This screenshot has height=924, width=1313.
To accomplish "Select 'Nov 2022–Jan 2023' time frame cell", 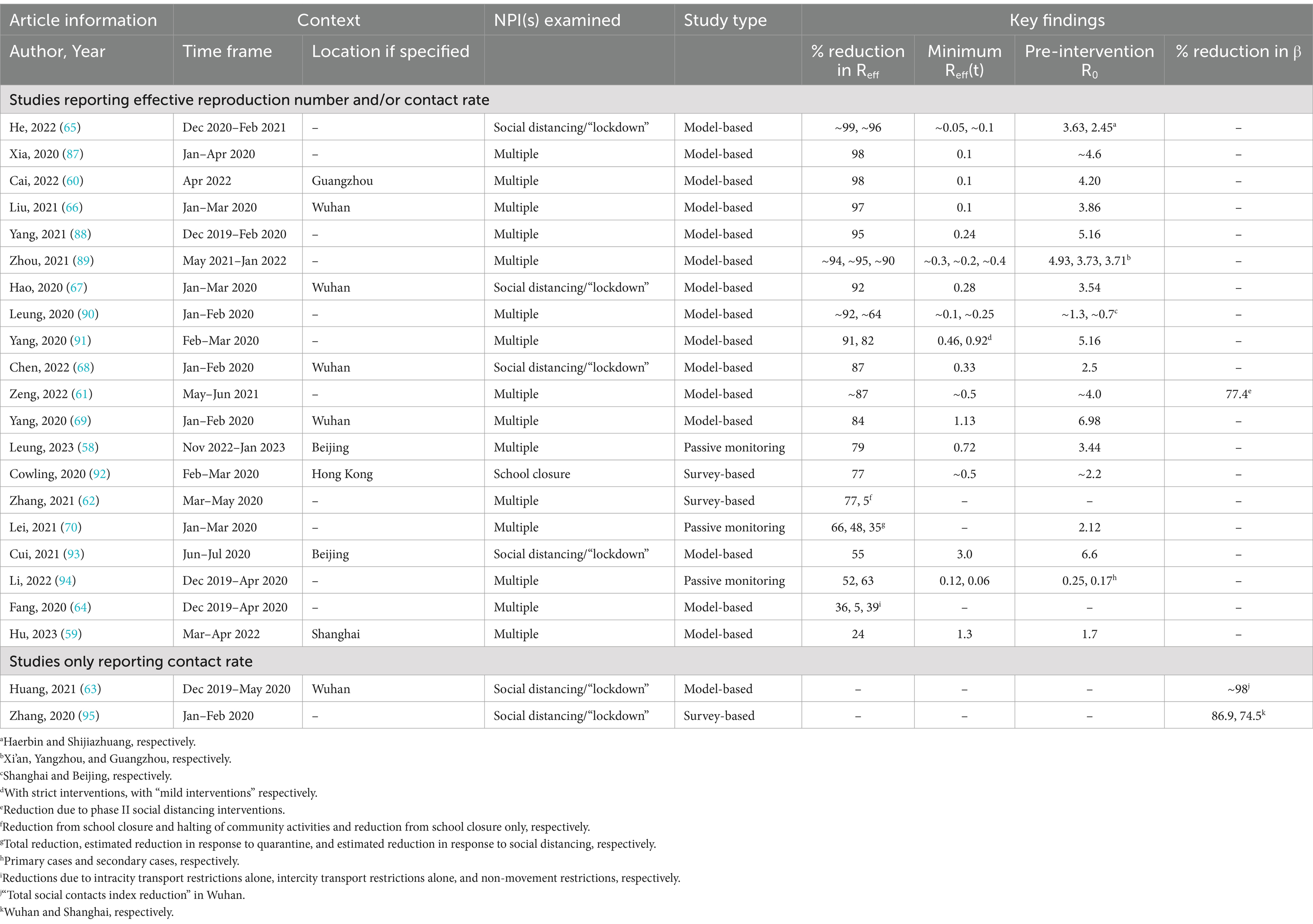I will (x=233, y=448).
